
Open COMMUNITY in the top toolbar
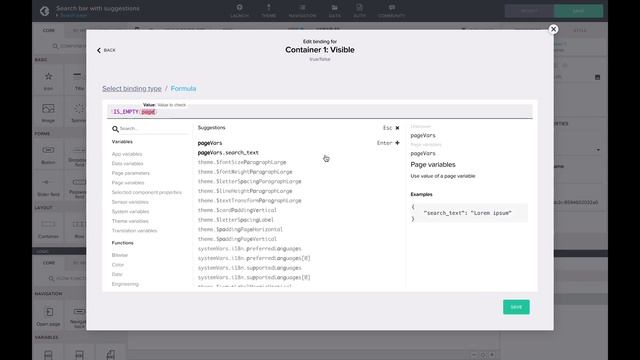tap(391, 11)
